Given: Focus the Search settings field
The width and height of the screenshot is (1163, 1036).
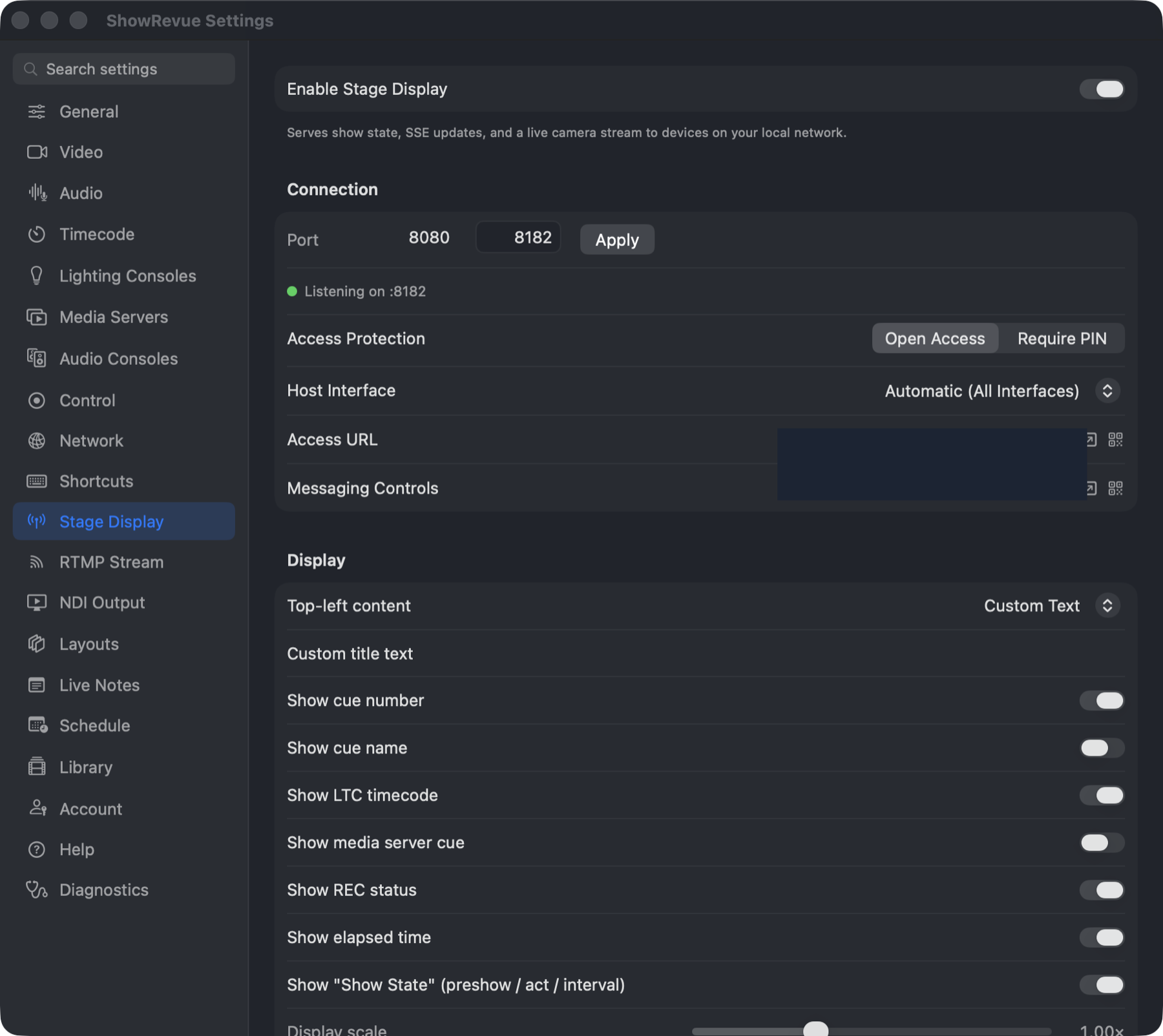Looking at the screenshot, I should pyautogui.click(x=124, y=69).
